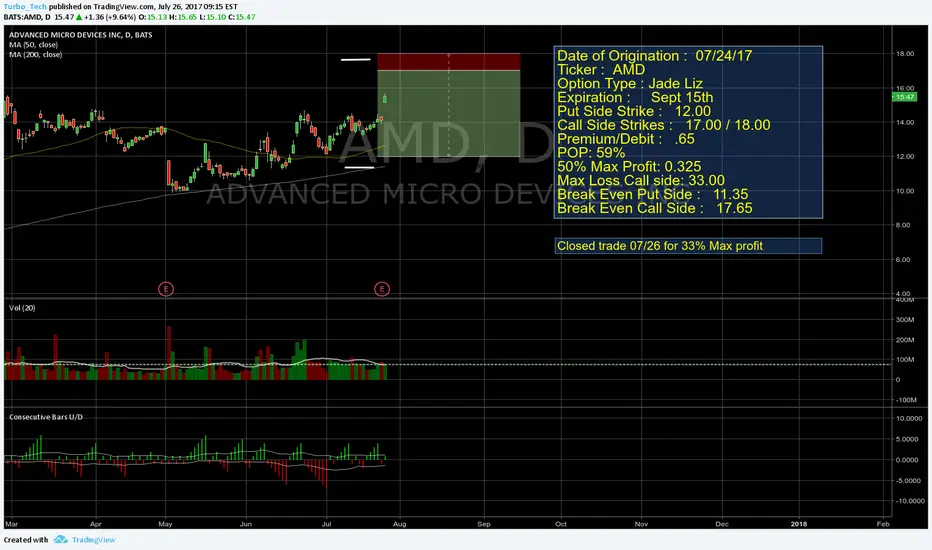This screenshot has height=550, width=932.
Task: Click the 'POP: 59%' line
Action: (591, 153)
